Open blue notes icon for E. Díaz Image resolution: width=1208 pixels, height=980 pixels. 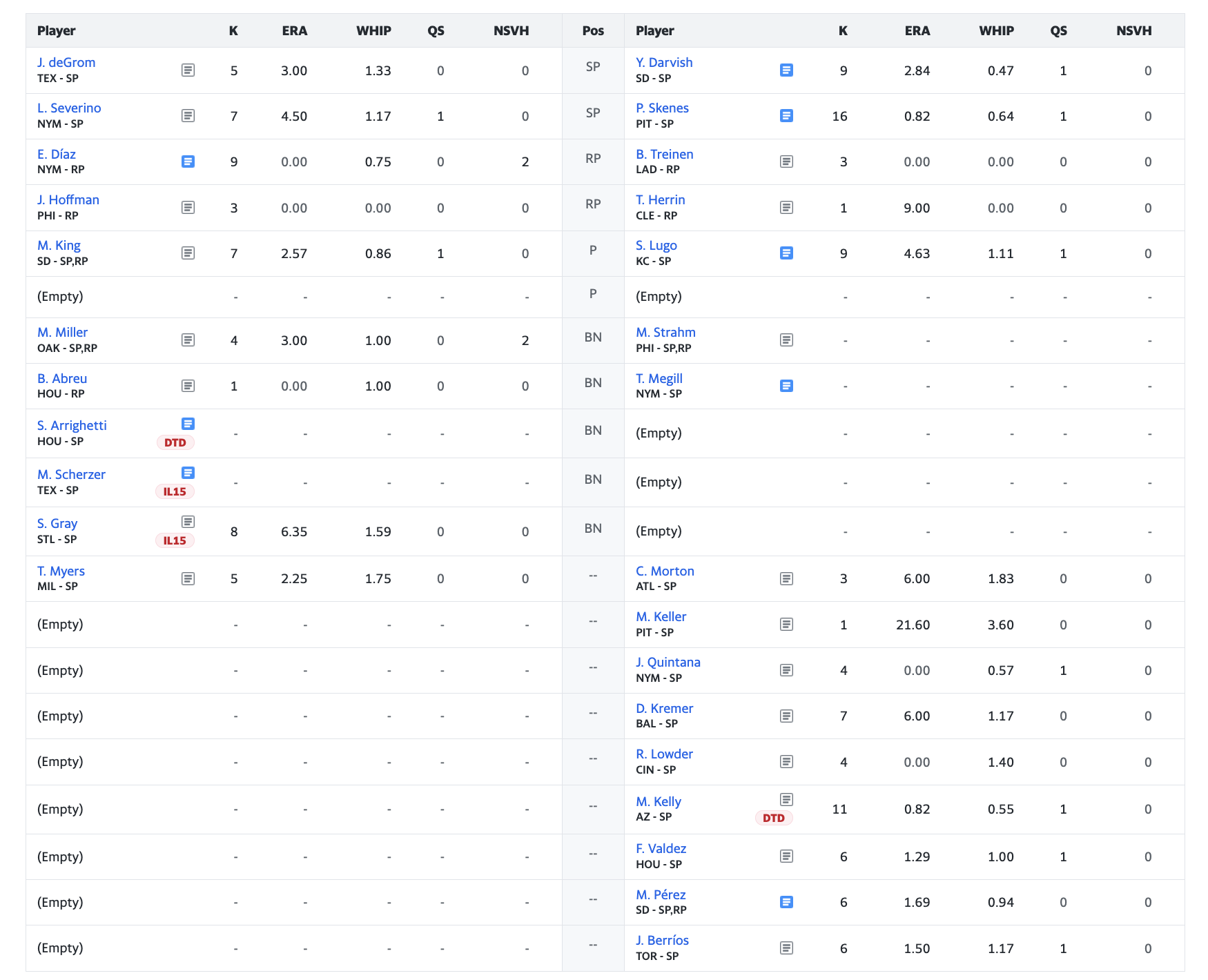pyautogui.click(x=188, y=161)
